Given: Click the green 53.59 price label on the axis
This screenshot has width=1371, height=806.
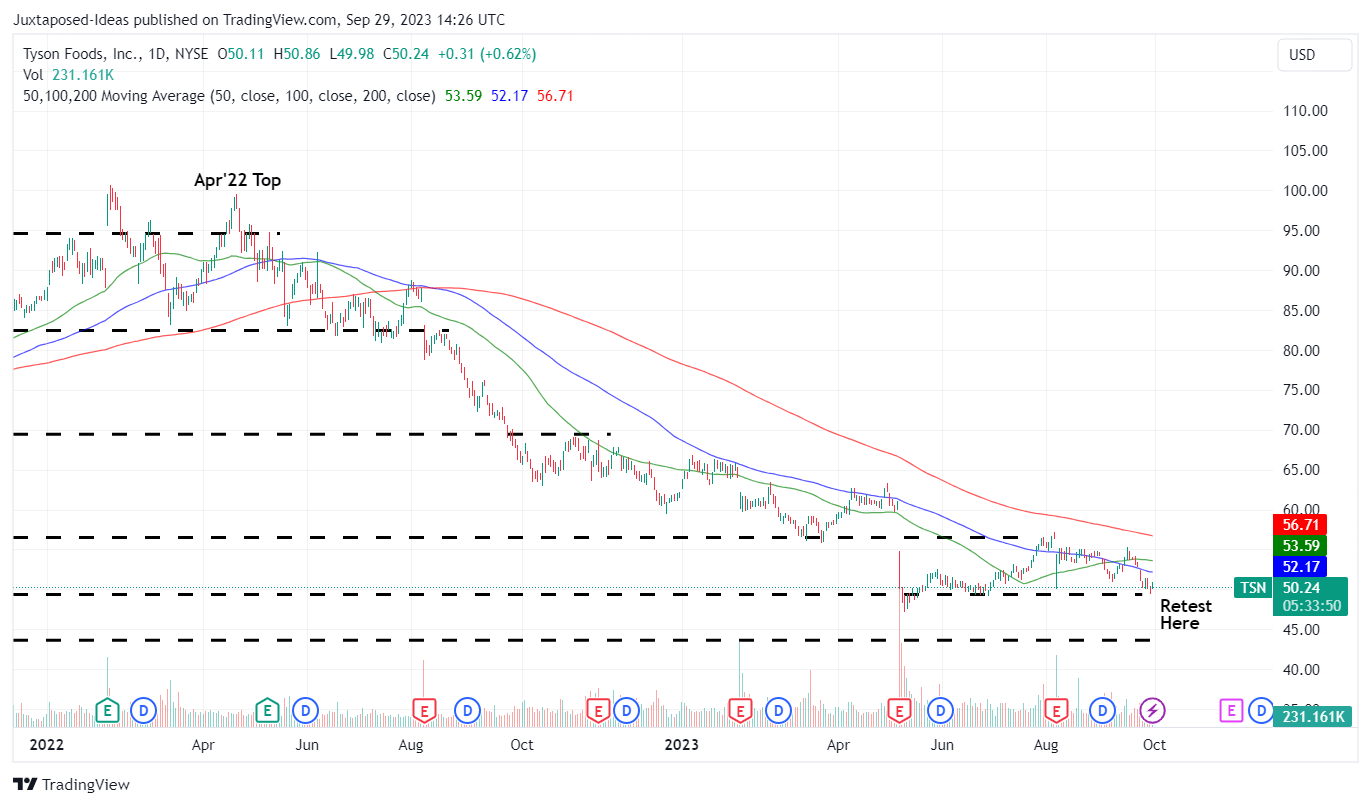Looking at the screenshot, I should 1298,545.
